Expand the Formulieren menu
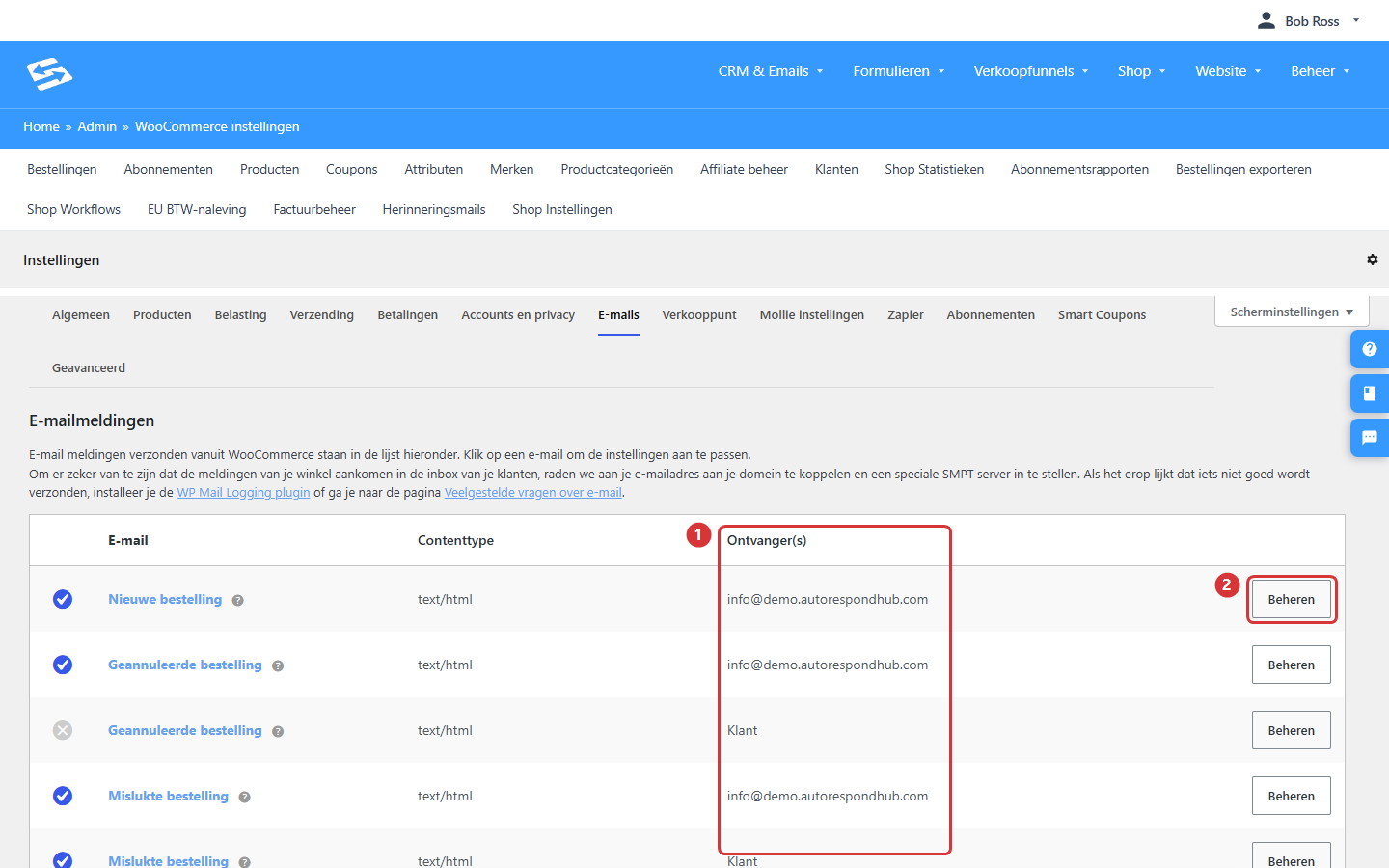Viewport: 1389px width, 868px height. point(899,71)
